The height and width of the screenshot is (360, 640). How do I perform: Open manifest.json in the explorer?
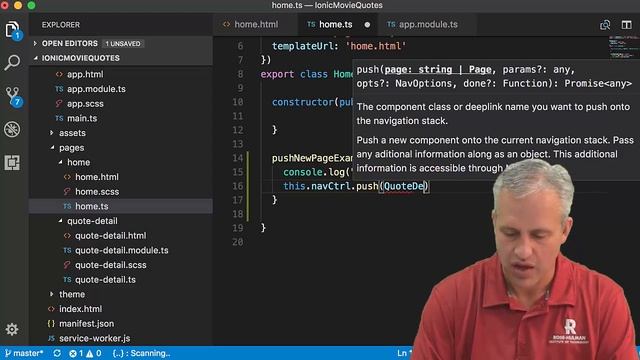pos(86,324)
